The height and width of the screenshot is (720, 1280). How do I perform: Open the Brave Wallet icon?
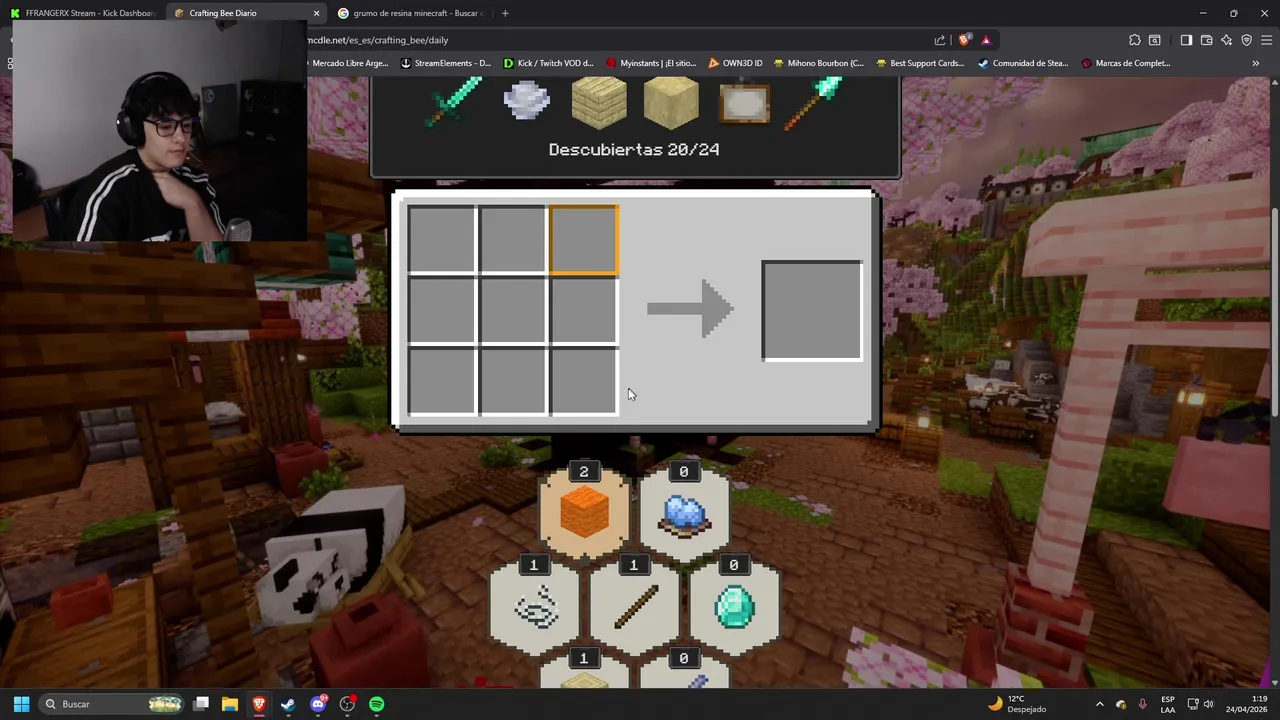[x=1206, y=40]
